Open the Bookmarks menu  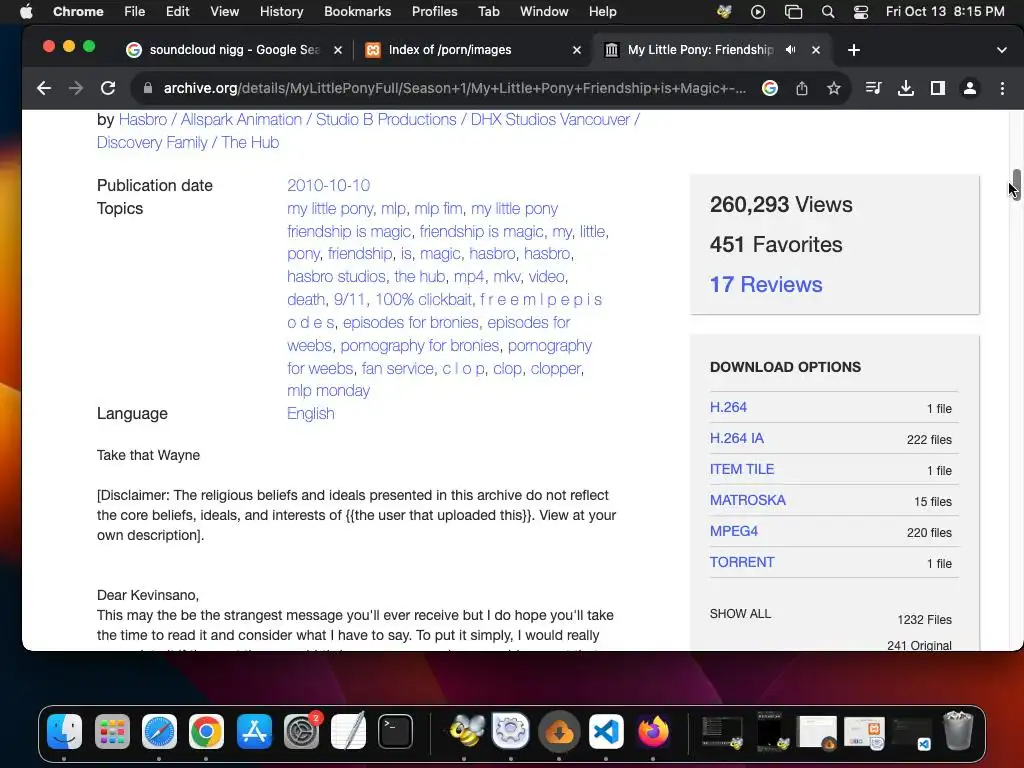click(357, 11)
